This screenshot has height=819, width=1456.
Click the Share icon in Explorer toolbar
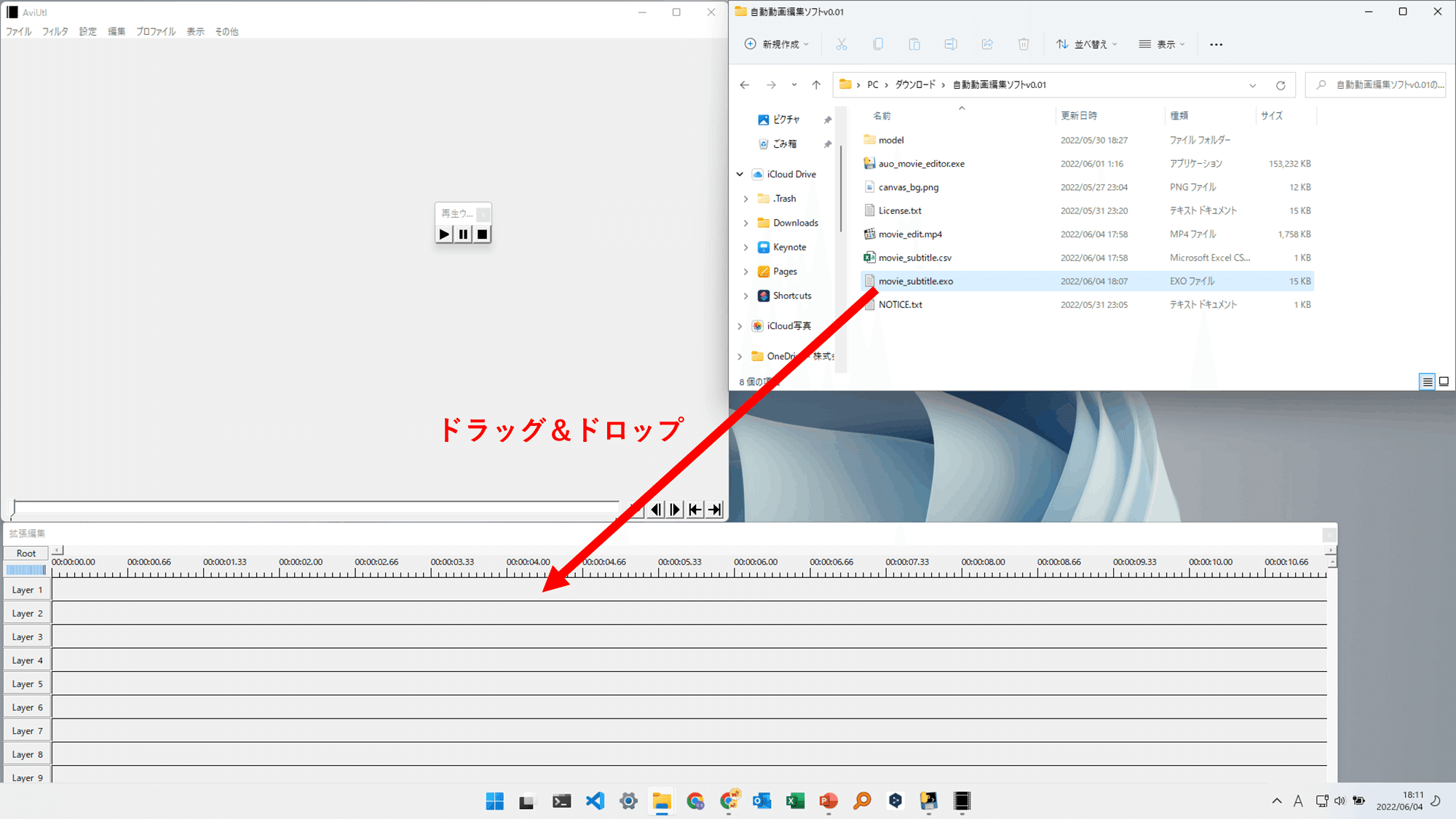pos(987,44)
